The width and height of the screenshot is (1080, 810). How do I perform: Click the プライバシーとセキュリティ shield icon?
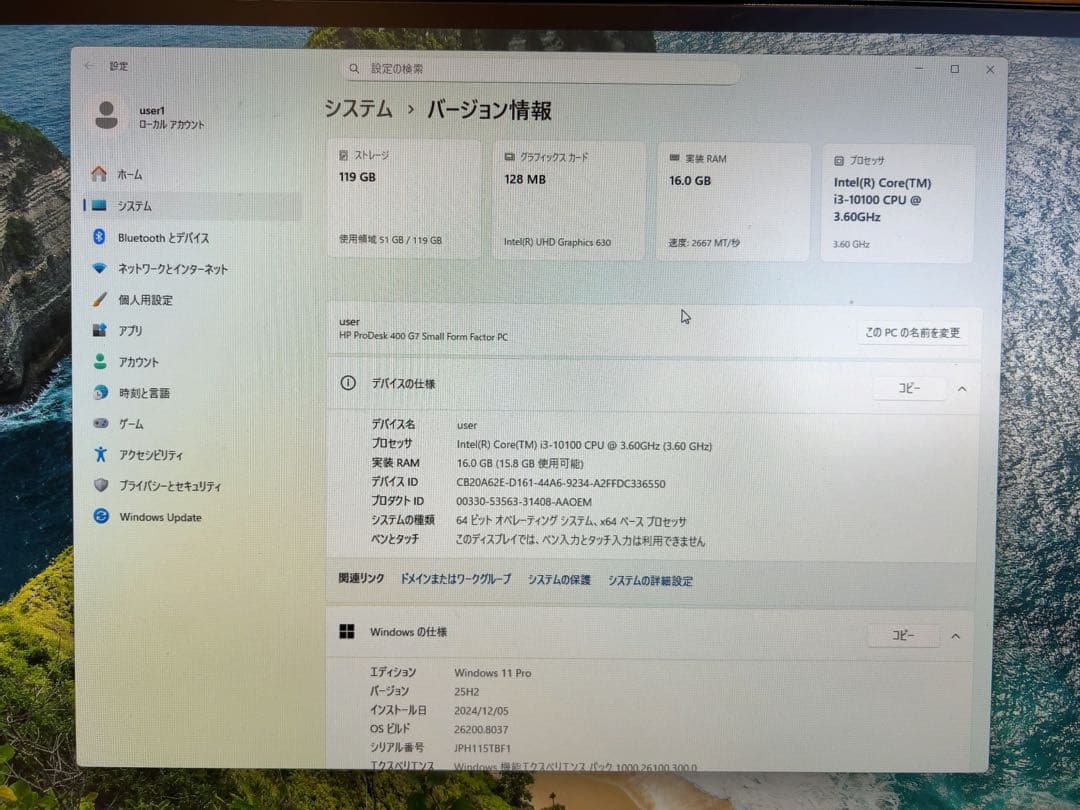coord(101,485)
